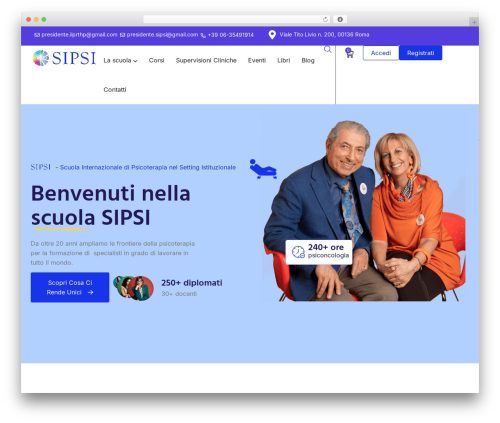Image resolution: width=500 pixels, height=423 pixels.
Task: Click the graduates avatar group thumbnail
Action: tap(133, 288)
